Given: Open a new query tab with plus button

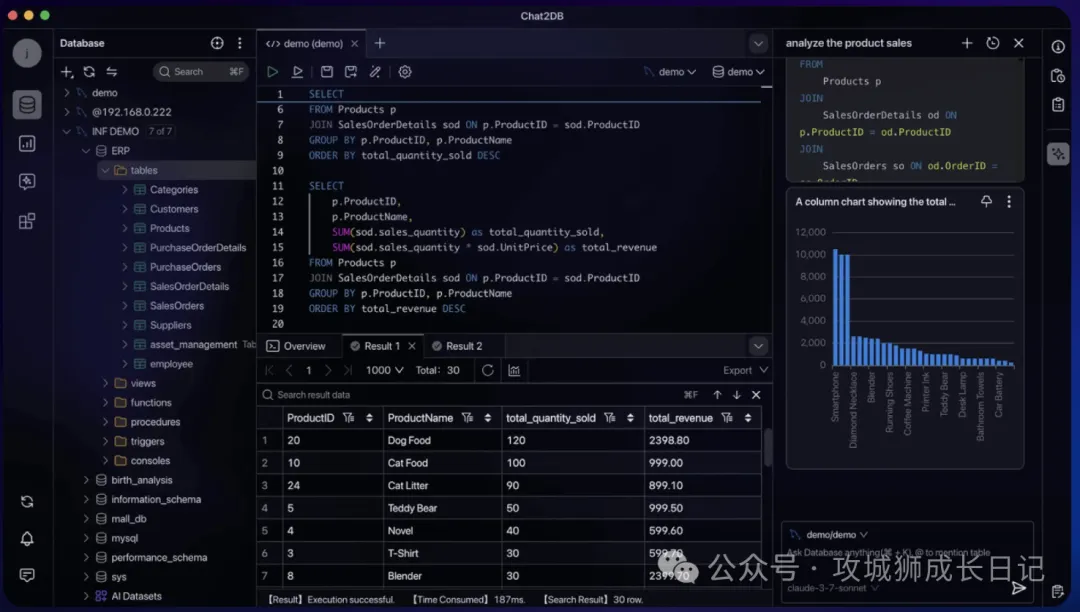Looking at the screenshot, I should [379, 43].
